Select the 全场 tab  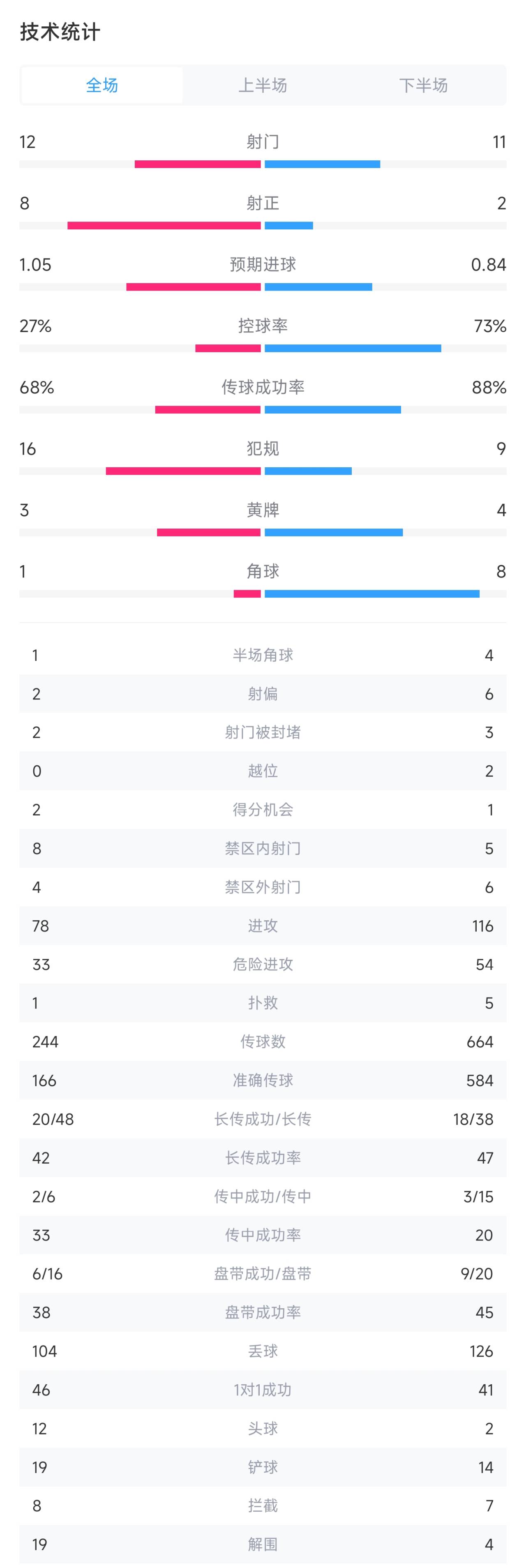click(102, 85)
